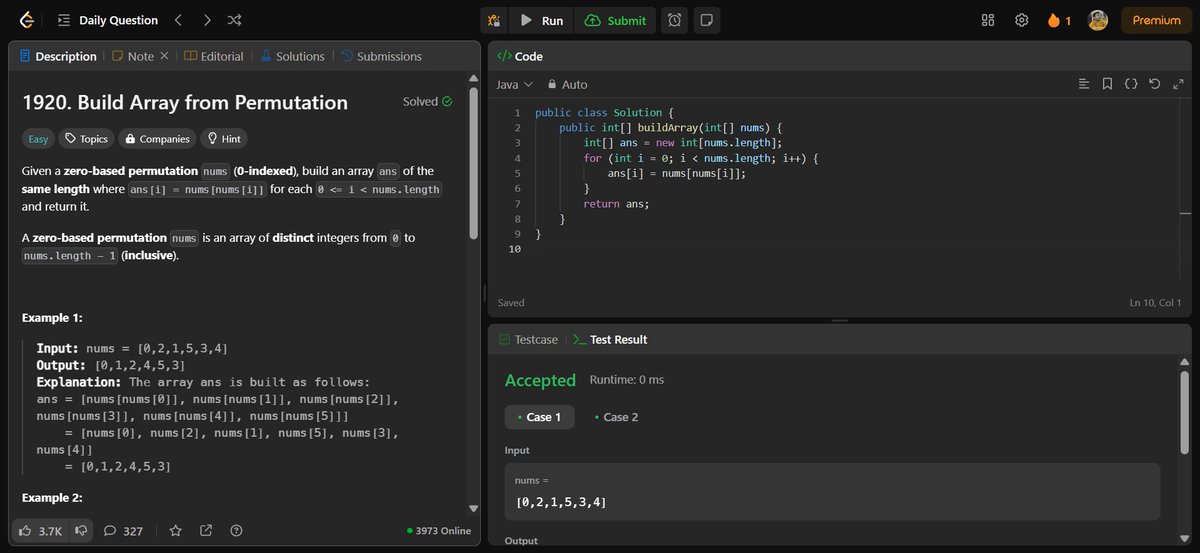
Task: Click the nums input value box
Action: 832,491
